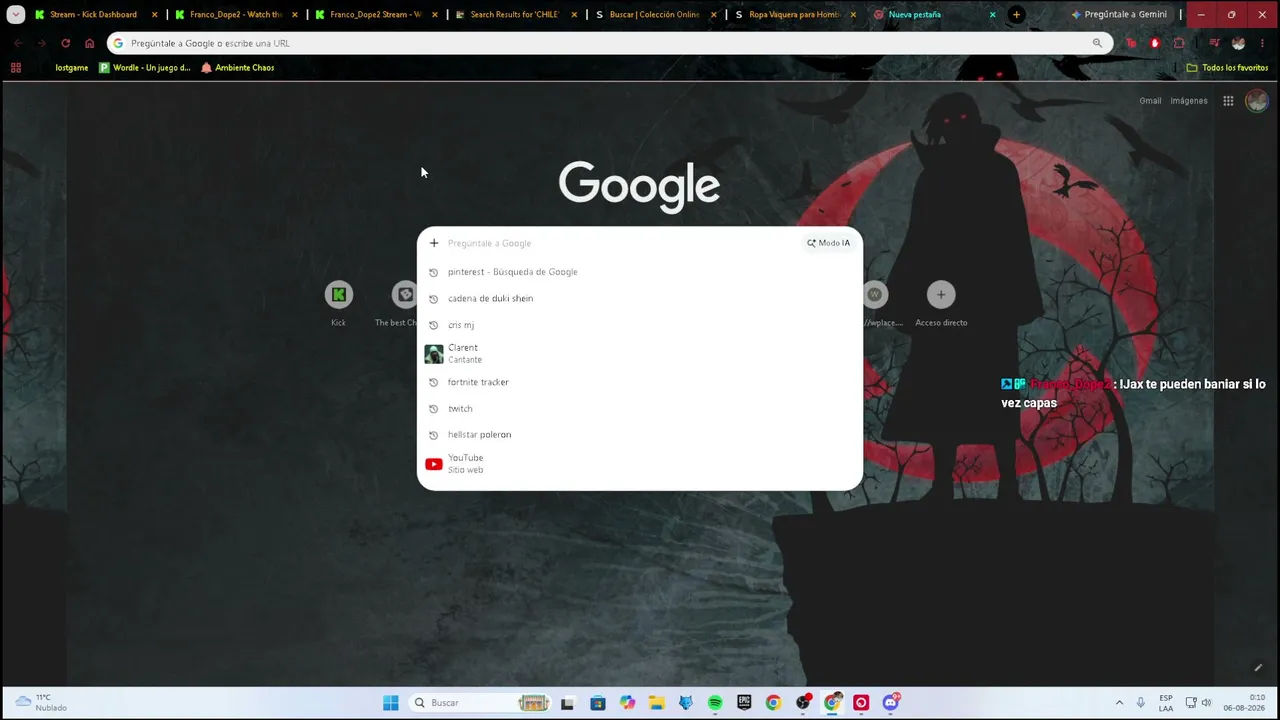Open Epic Games Launcher from the taskbar
Viewport: 1280px width, 720px height.
point(744,703)
